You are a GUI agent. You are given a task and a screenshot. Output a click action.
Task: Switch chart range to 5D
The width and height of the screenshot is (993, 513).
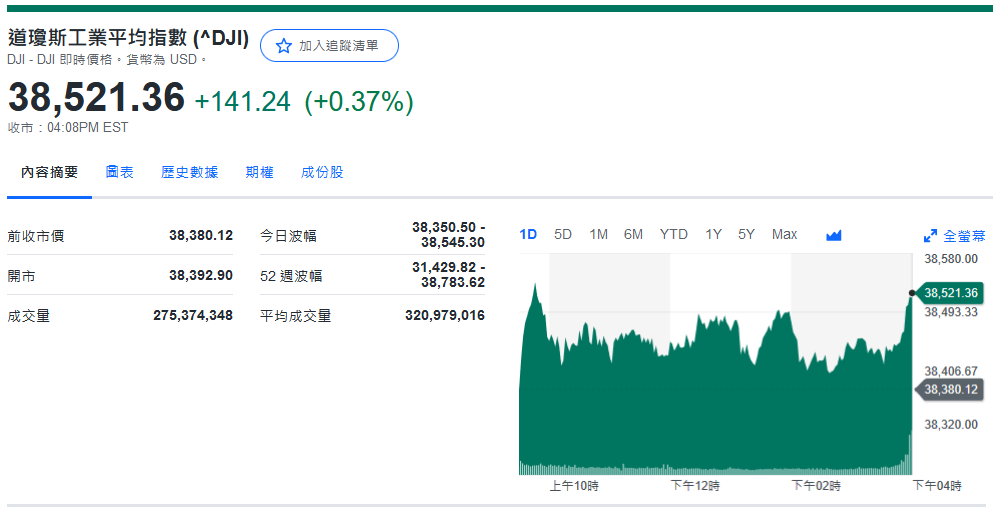pyautogui.click(x=563, y=234)
